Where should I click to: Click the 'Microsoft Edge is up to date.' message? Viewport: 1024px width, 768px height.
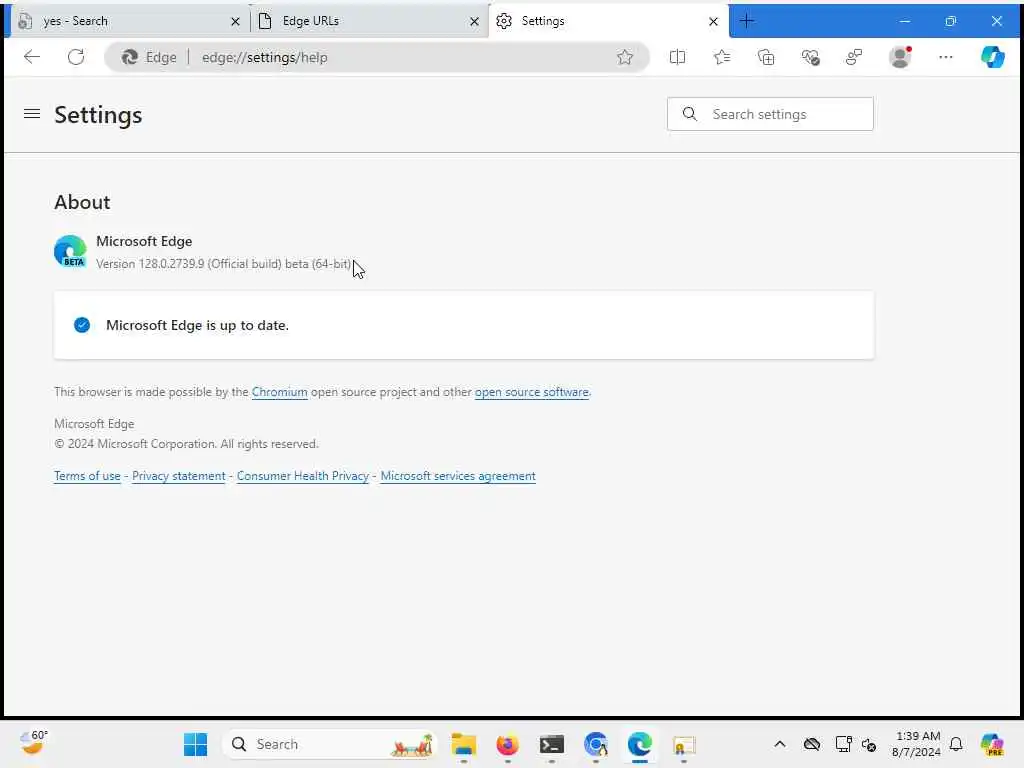pos(197,325)
